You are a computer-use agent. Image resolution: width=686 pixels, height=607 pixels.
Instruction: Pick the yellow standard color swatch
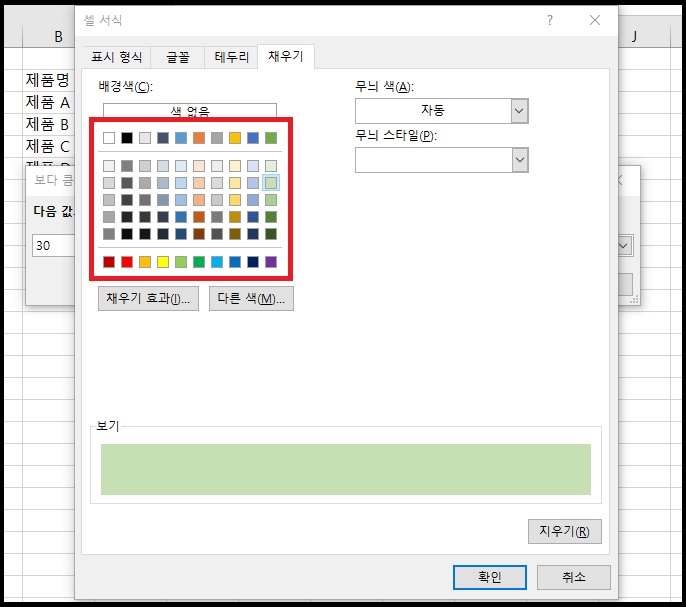click(163, 262)
